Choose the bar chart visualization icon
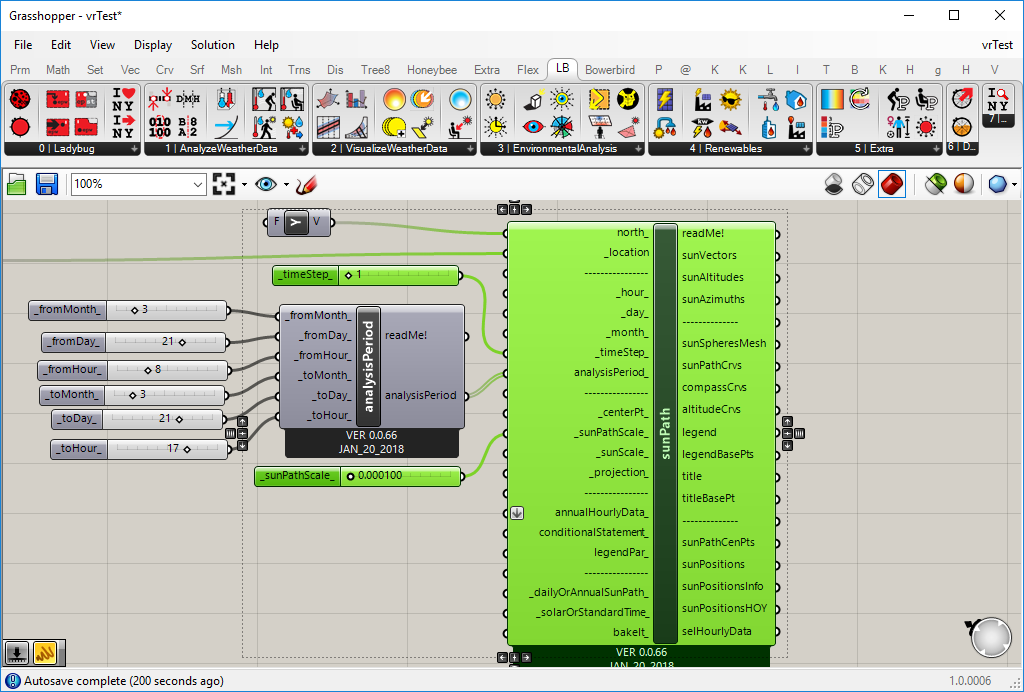The image size is (1024, 692). coord(357,99)
